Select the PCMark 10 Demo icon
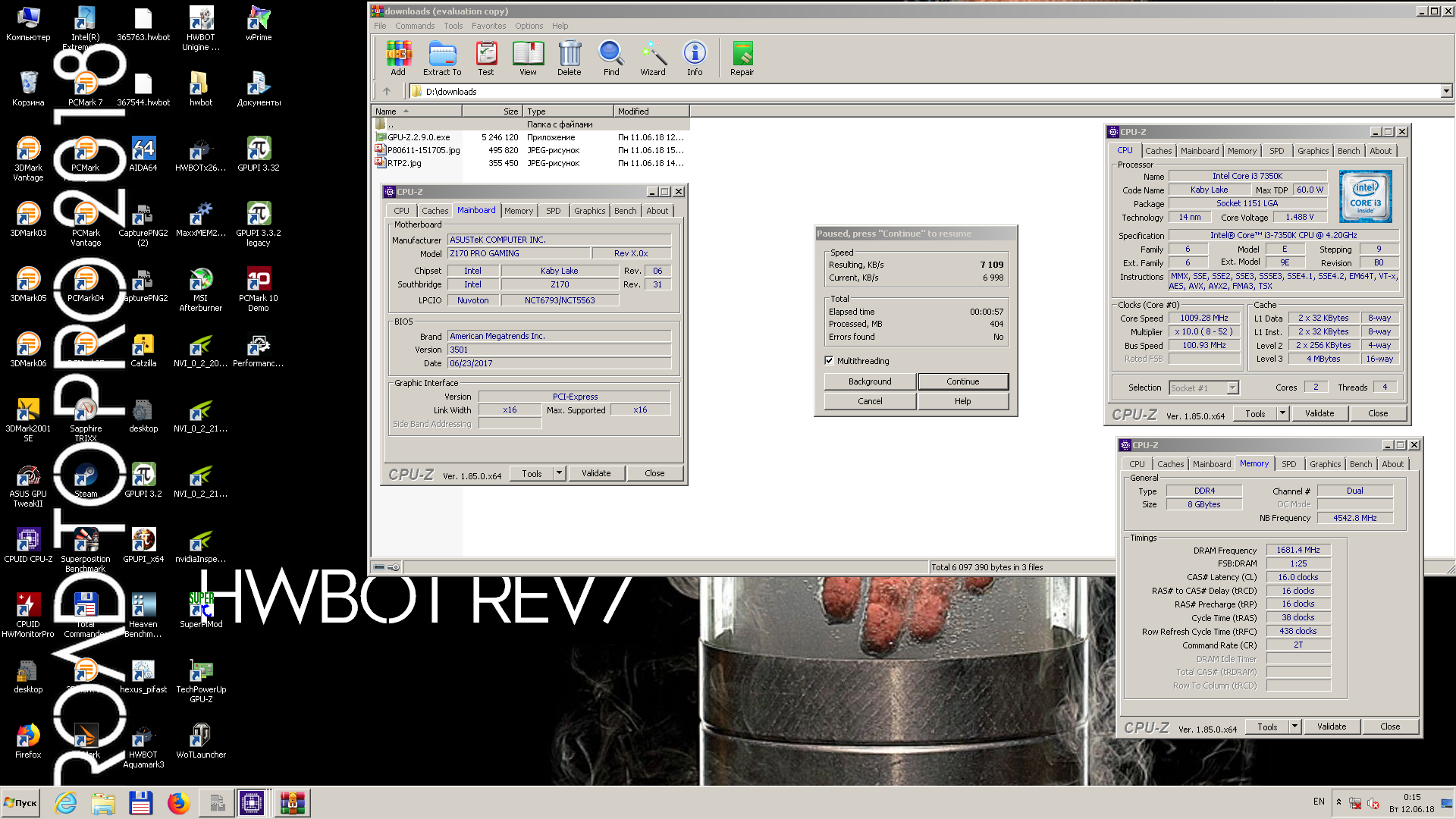The image size is (1456, 819). click(x=259, y=290)
